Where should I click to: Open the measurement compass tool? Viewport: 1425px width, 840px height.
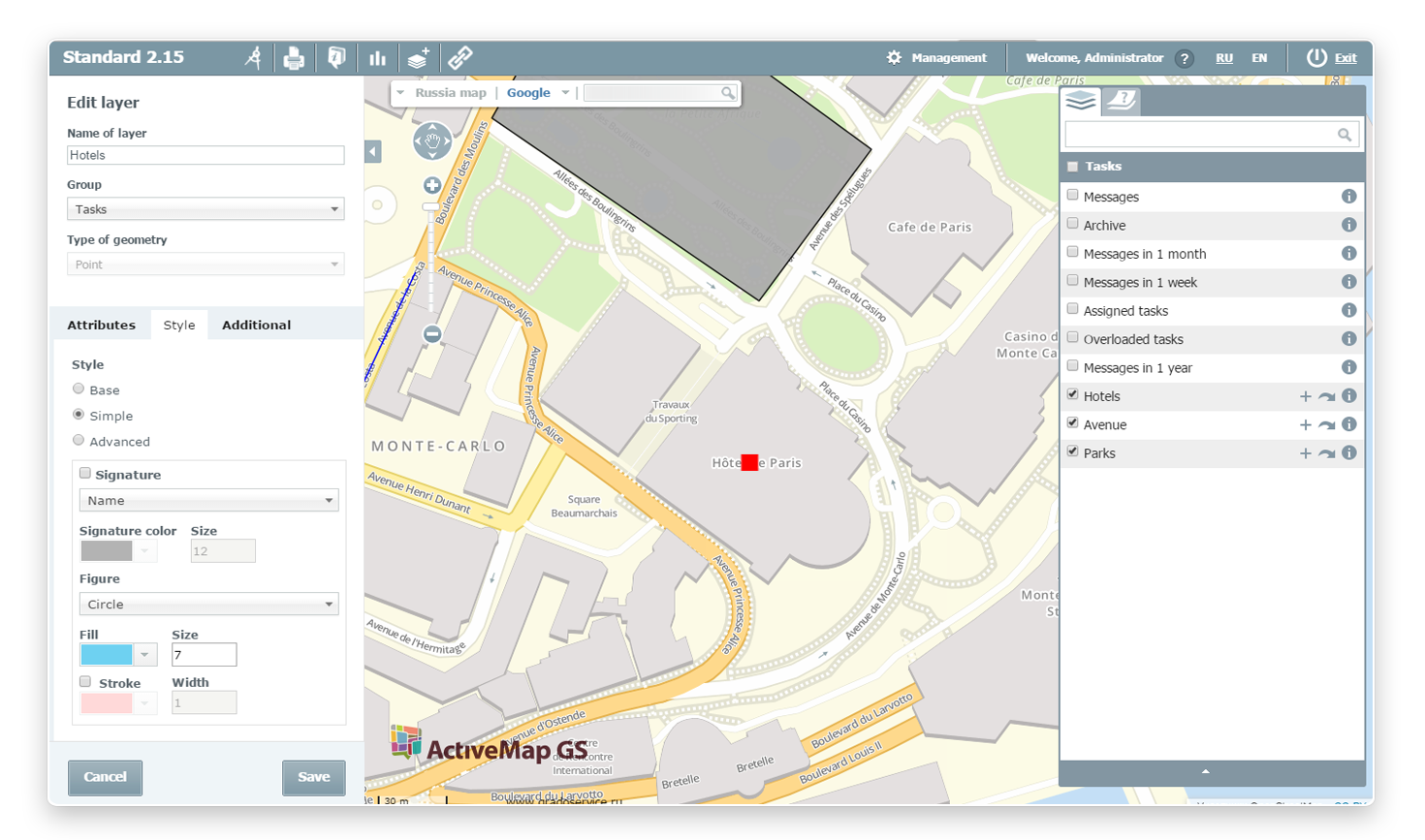253,58
